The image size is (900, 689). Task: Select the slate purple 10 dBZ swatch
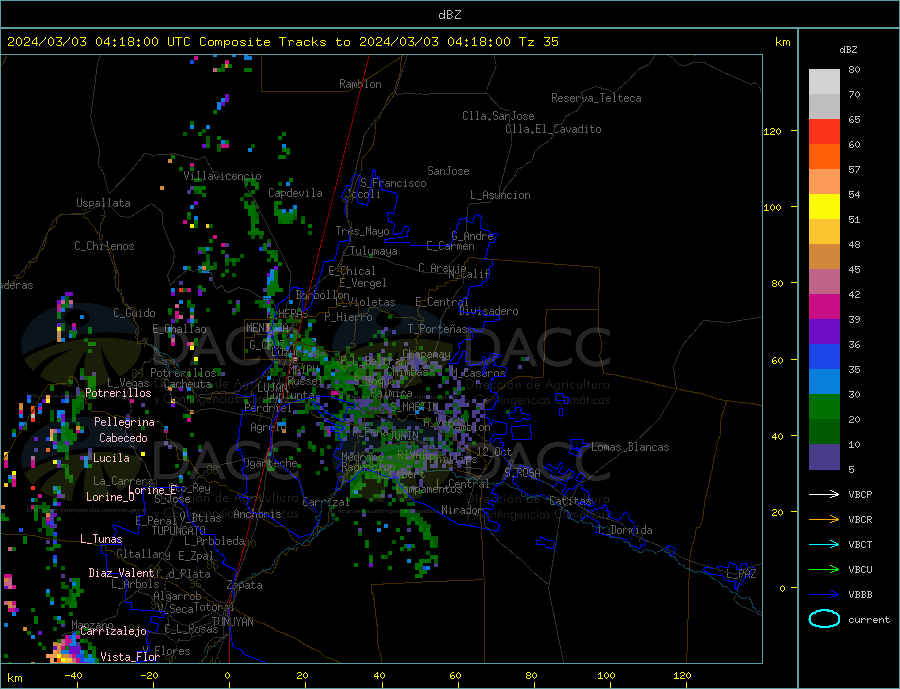point(824,456)
